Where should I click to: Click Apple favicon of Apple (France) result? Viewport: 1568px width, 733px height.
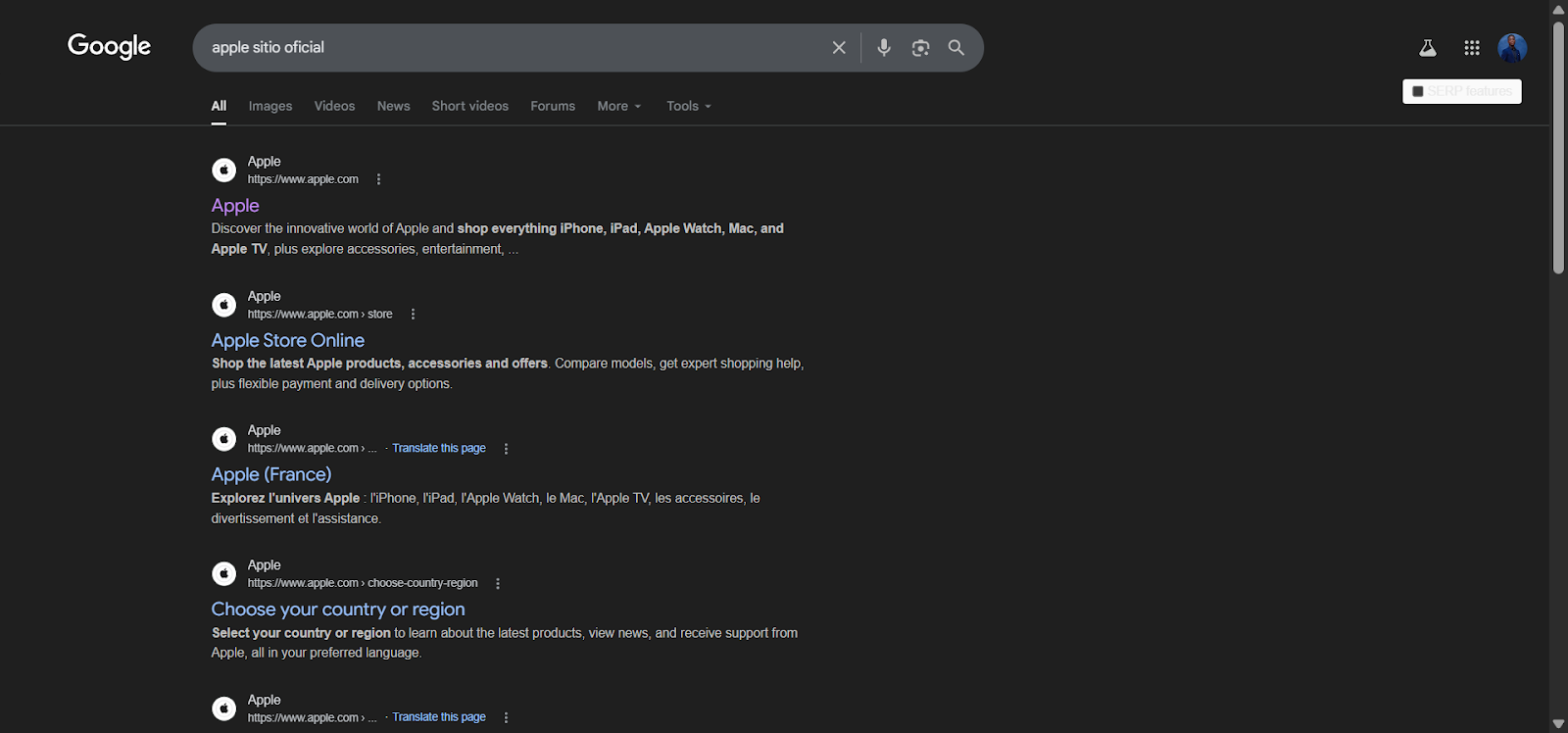[224, 439]
